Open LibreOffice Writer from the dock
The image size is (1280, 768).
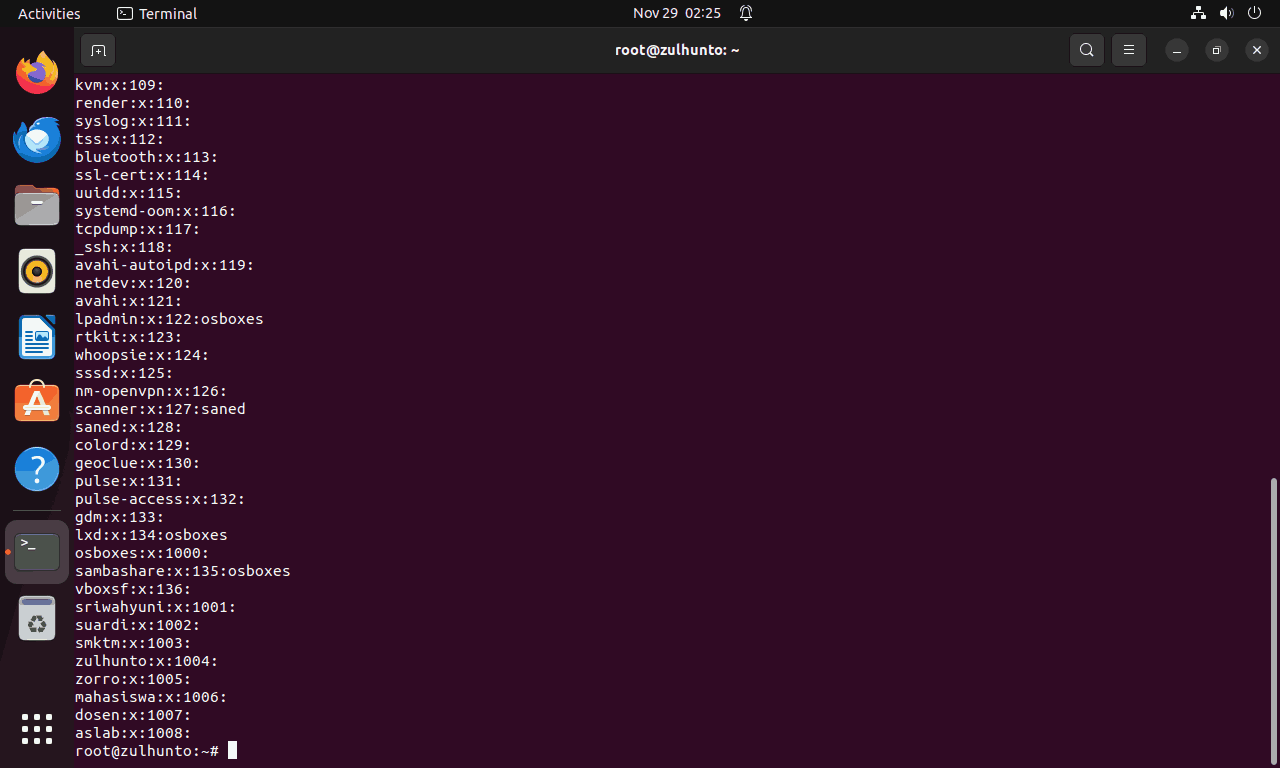37,337
